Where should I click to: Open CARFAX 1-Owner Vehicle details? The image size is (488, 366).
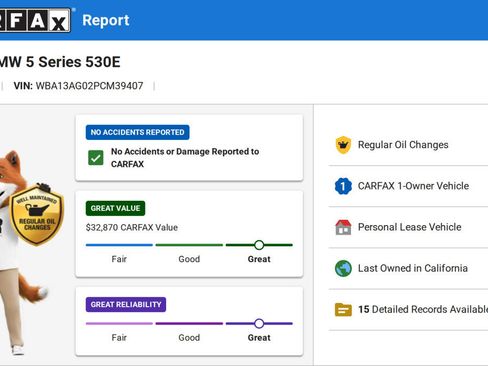[x=408, y=186]
